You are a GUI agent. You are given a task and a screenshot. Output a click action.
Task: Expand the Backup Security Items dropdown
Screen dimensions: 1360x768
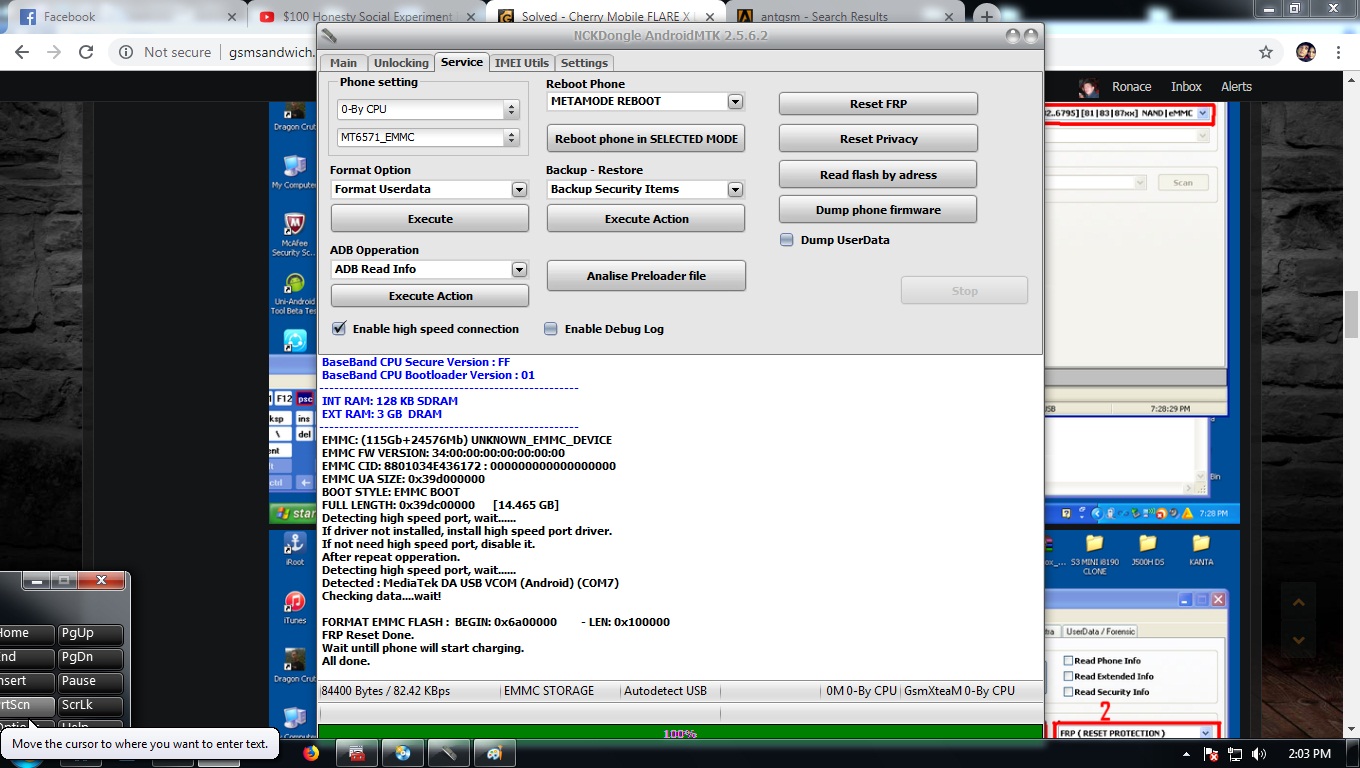pyautogui.click(x=735, y=189)
